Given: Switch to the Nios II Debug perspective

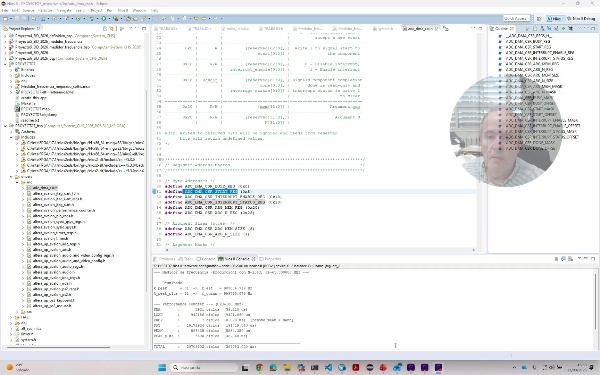Looking at the screenshot, I should pos(580,18).
